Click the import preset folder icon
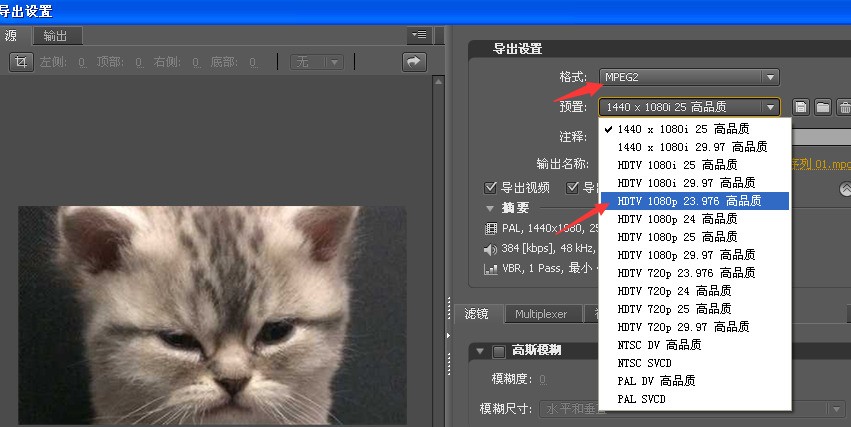This screenshot has height=427, width=851. 822,107
